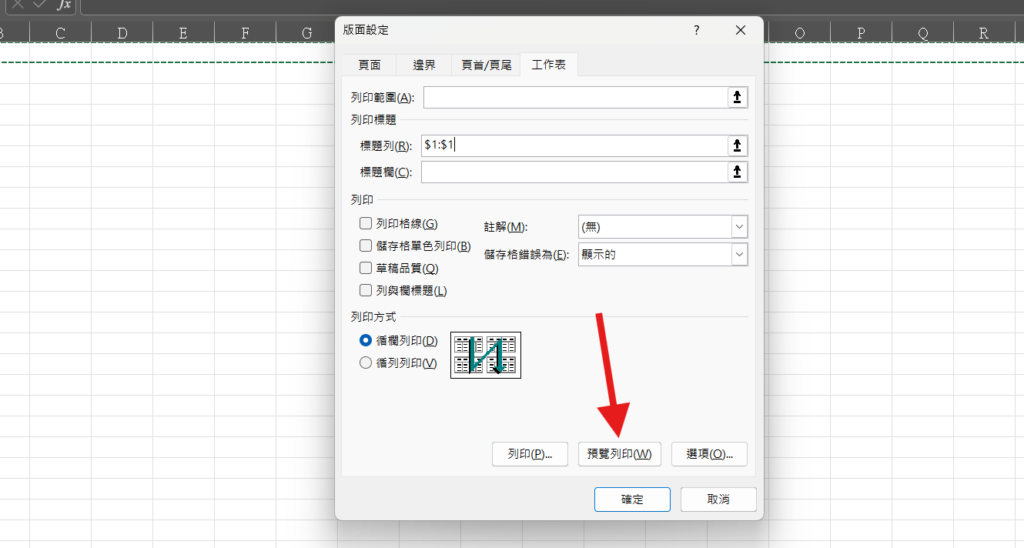Switch to the 頁面 tab
The image size is (1024, 548).
pyautogui.click(x=370, y=65)
